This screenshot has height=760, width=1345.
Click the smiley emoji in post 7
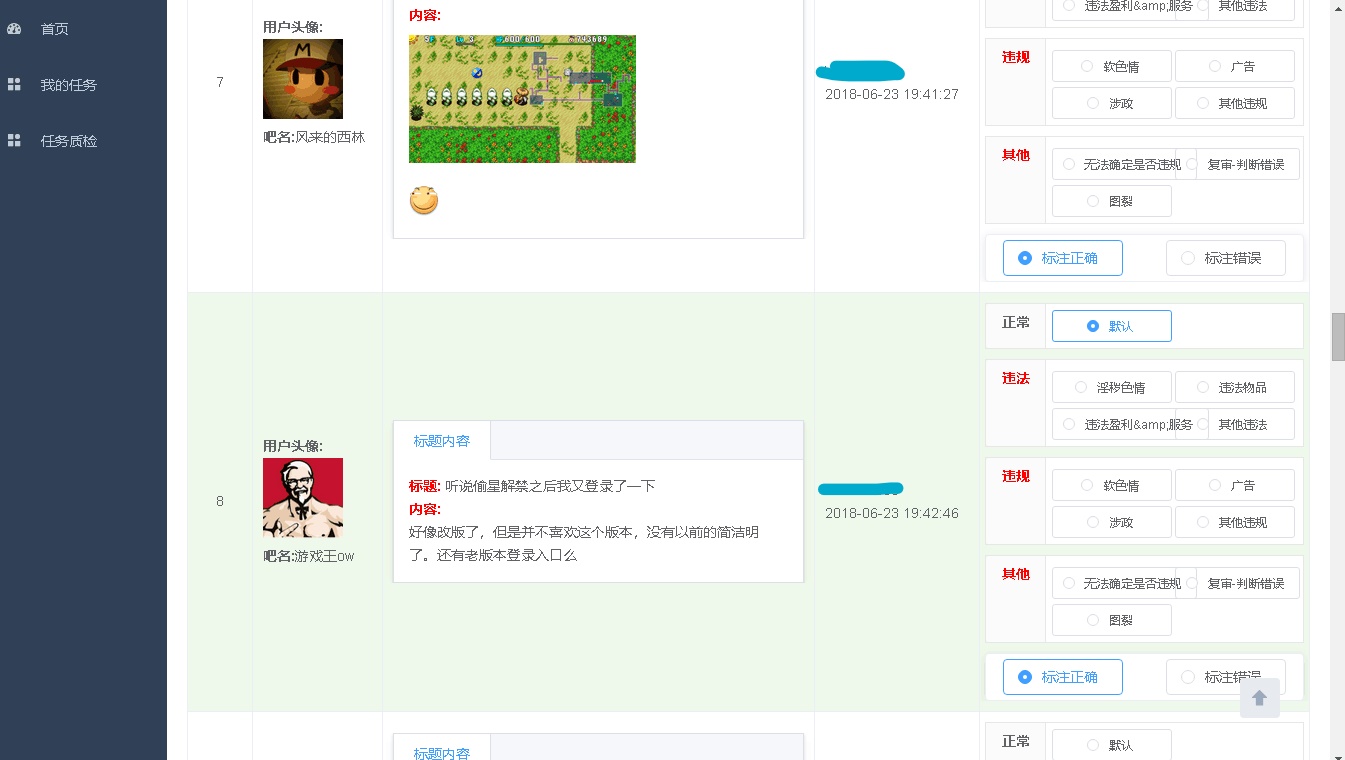point(423,200)
